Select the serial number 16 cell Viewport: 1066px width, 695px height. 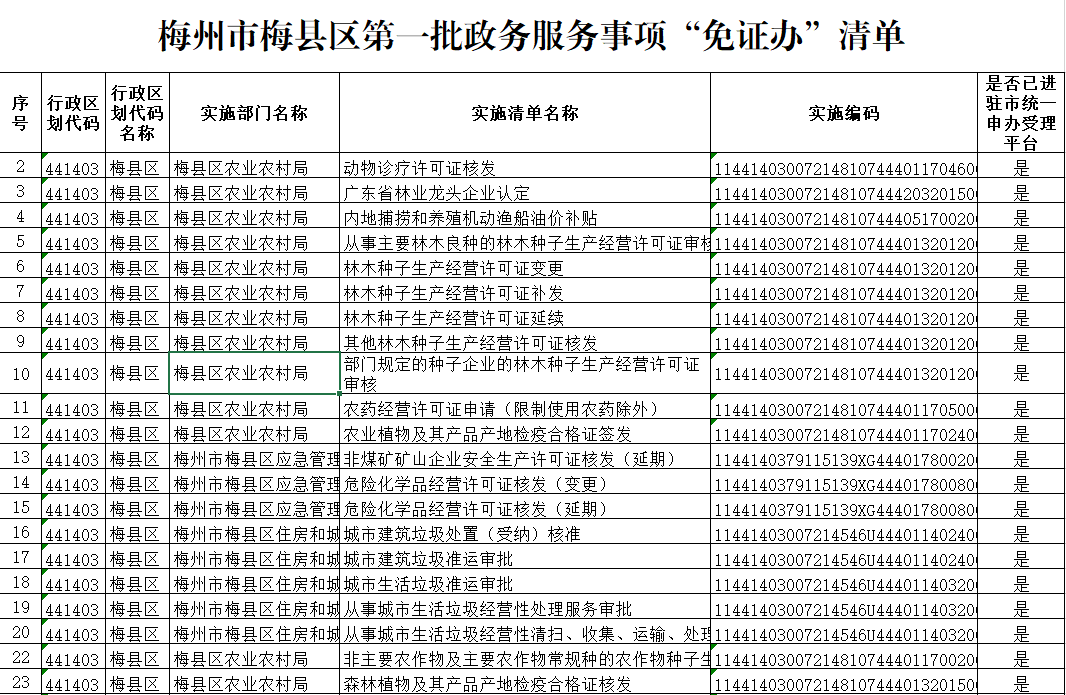click(20, 534)
